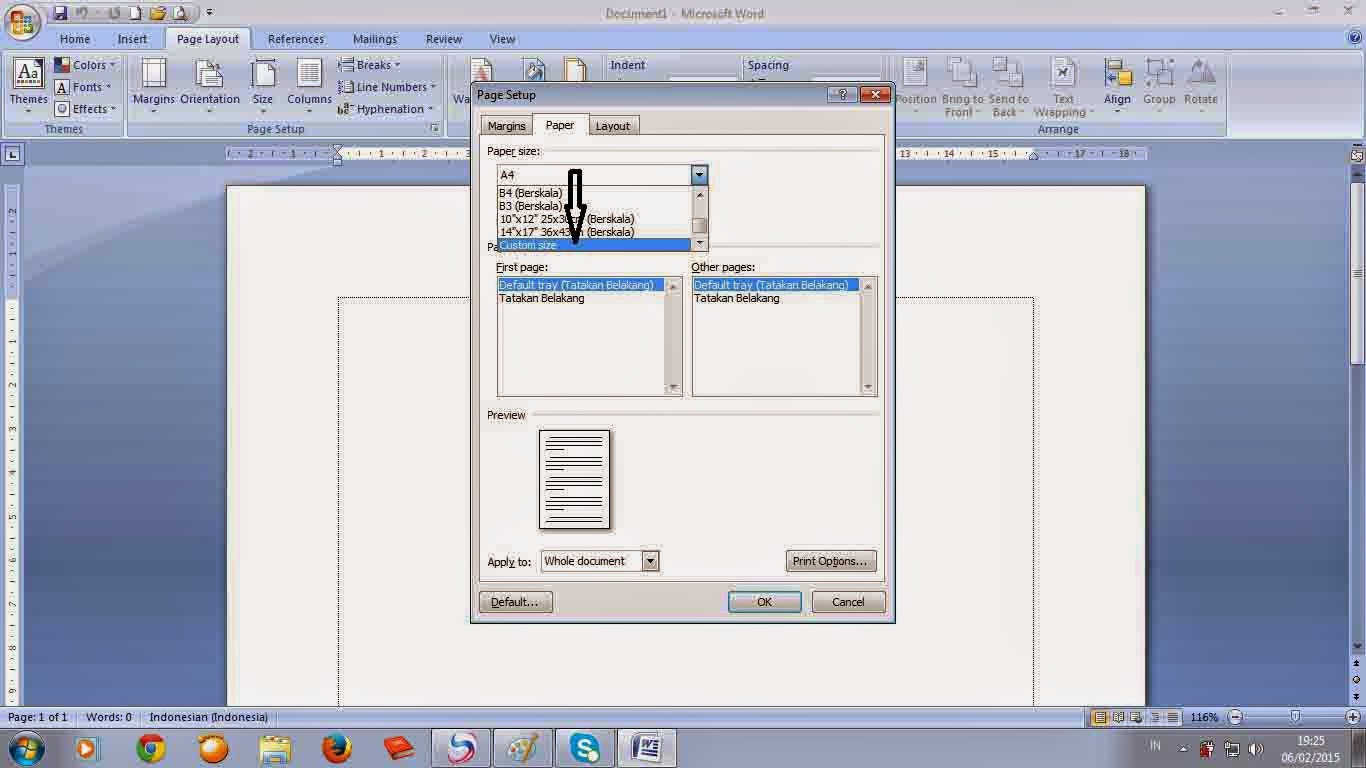Open the Size menu in the ribbon
Screen dimensions: 1366x768
[262, 86]
